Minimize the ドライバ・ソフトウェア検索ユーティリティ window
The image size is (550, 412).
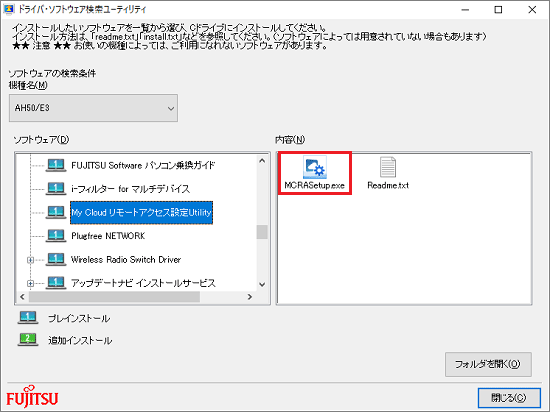[465, 10]
